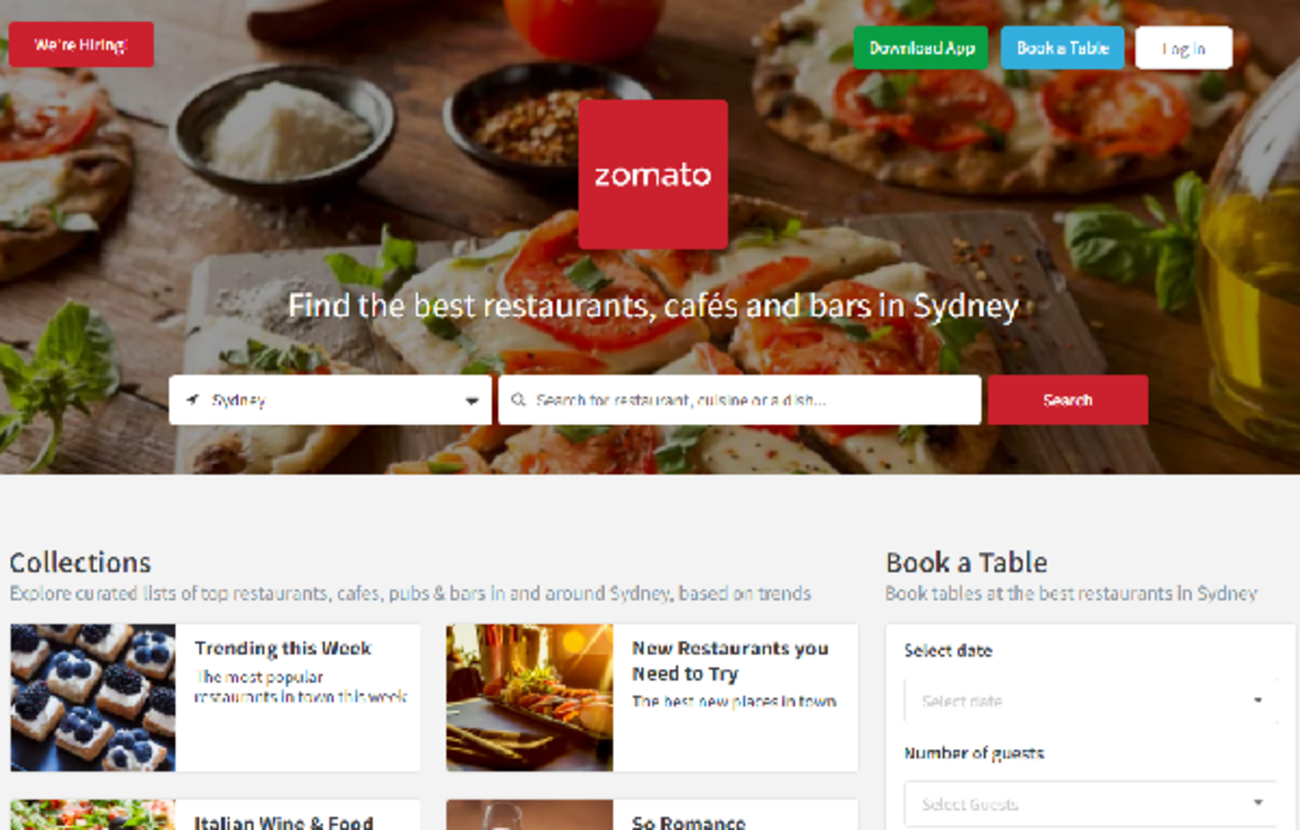Click the blueberry dessert thumbnail
This screenshot has width=1300, height=830.
point(93,697)
